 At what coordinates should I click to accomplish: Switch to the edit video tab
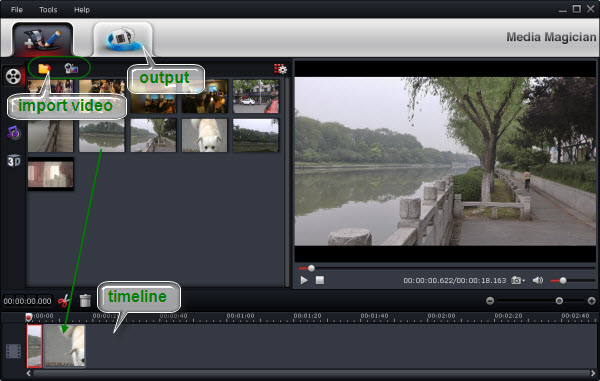coord(42,39)
